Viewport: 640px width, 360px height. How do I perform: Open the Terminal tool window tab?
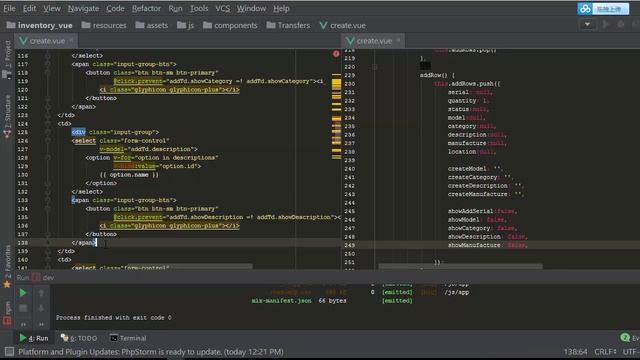128,338
